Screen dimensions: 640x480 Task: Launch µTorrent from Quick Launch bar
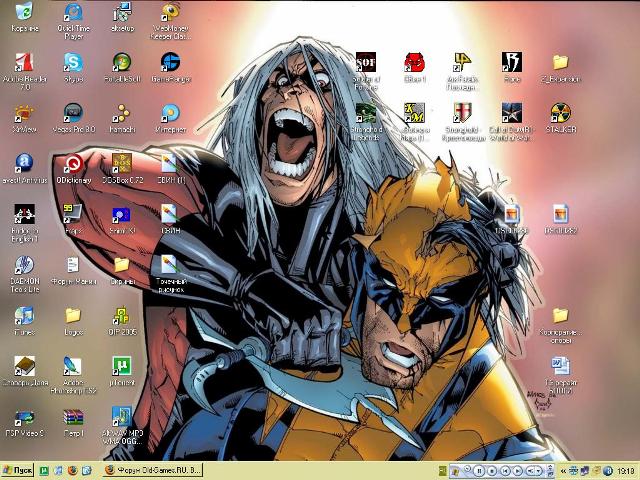[x=44, y=471]
